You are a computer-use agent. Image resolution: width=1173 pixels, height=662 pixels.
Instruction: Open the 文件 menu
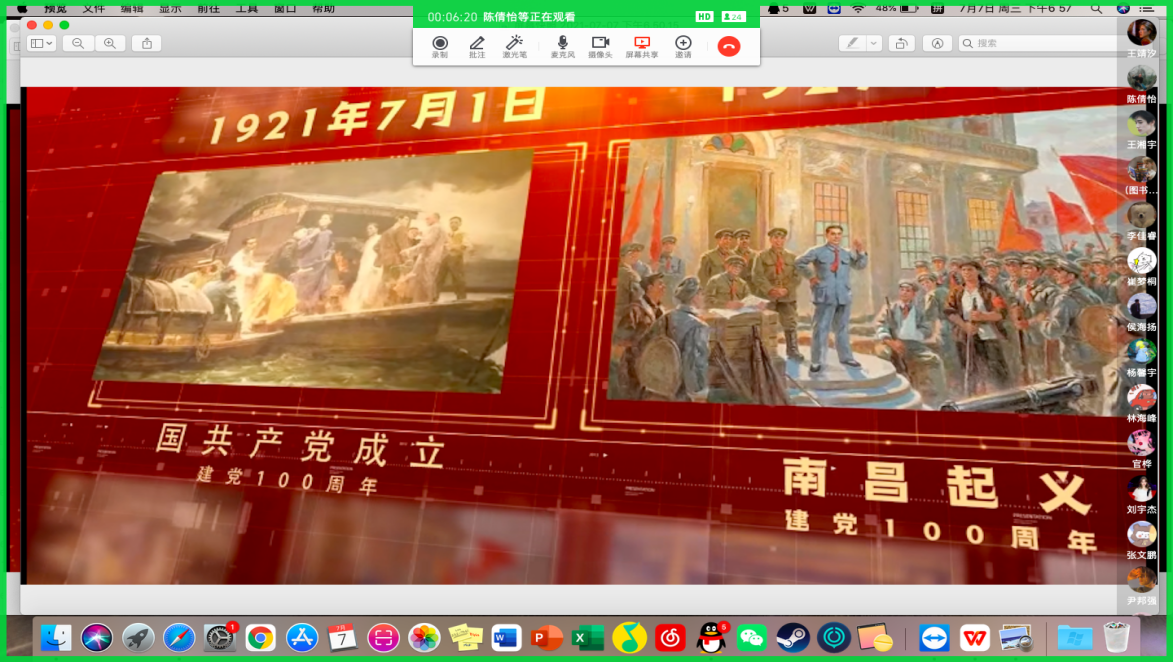[94, 8]
